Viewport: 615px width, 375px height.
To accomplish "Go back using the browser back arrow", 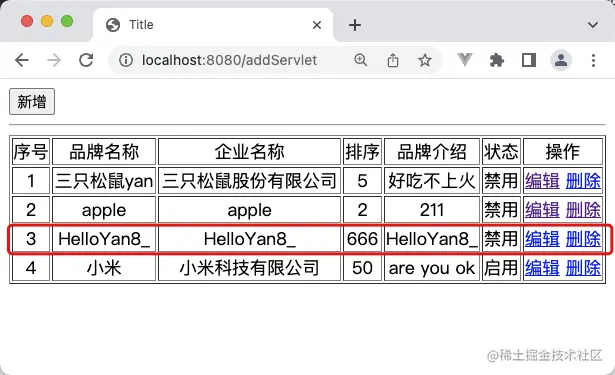I will tap(22, 60).
